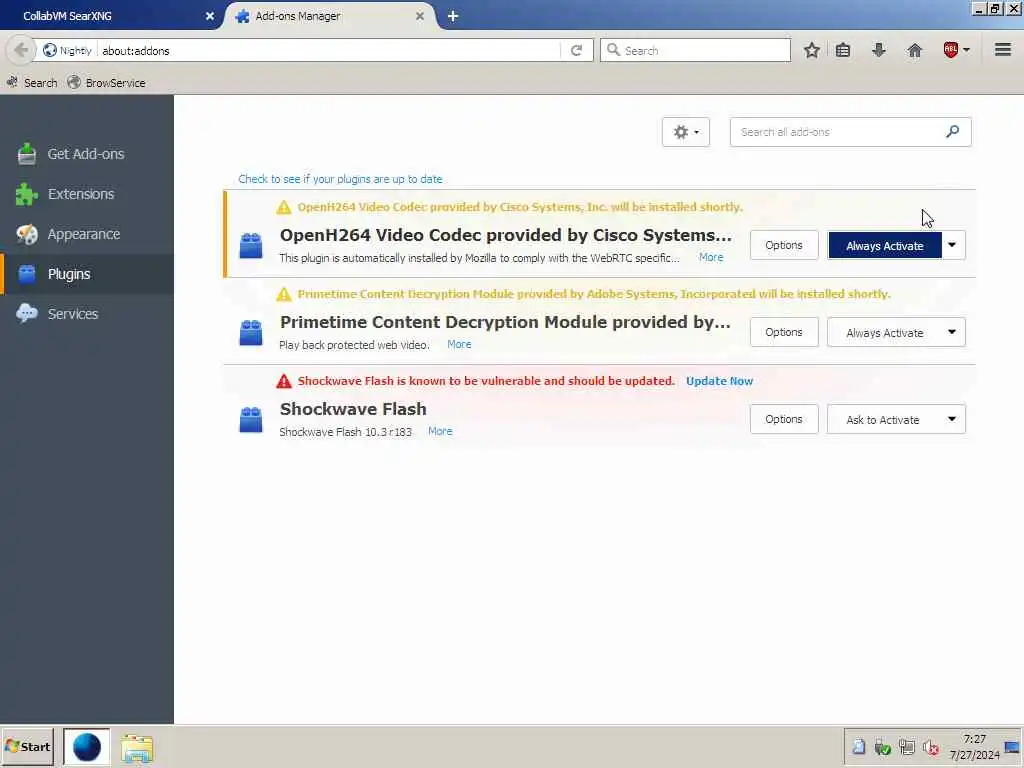
Task: Open Services sidebar section
Action: (x=86, y=313)
